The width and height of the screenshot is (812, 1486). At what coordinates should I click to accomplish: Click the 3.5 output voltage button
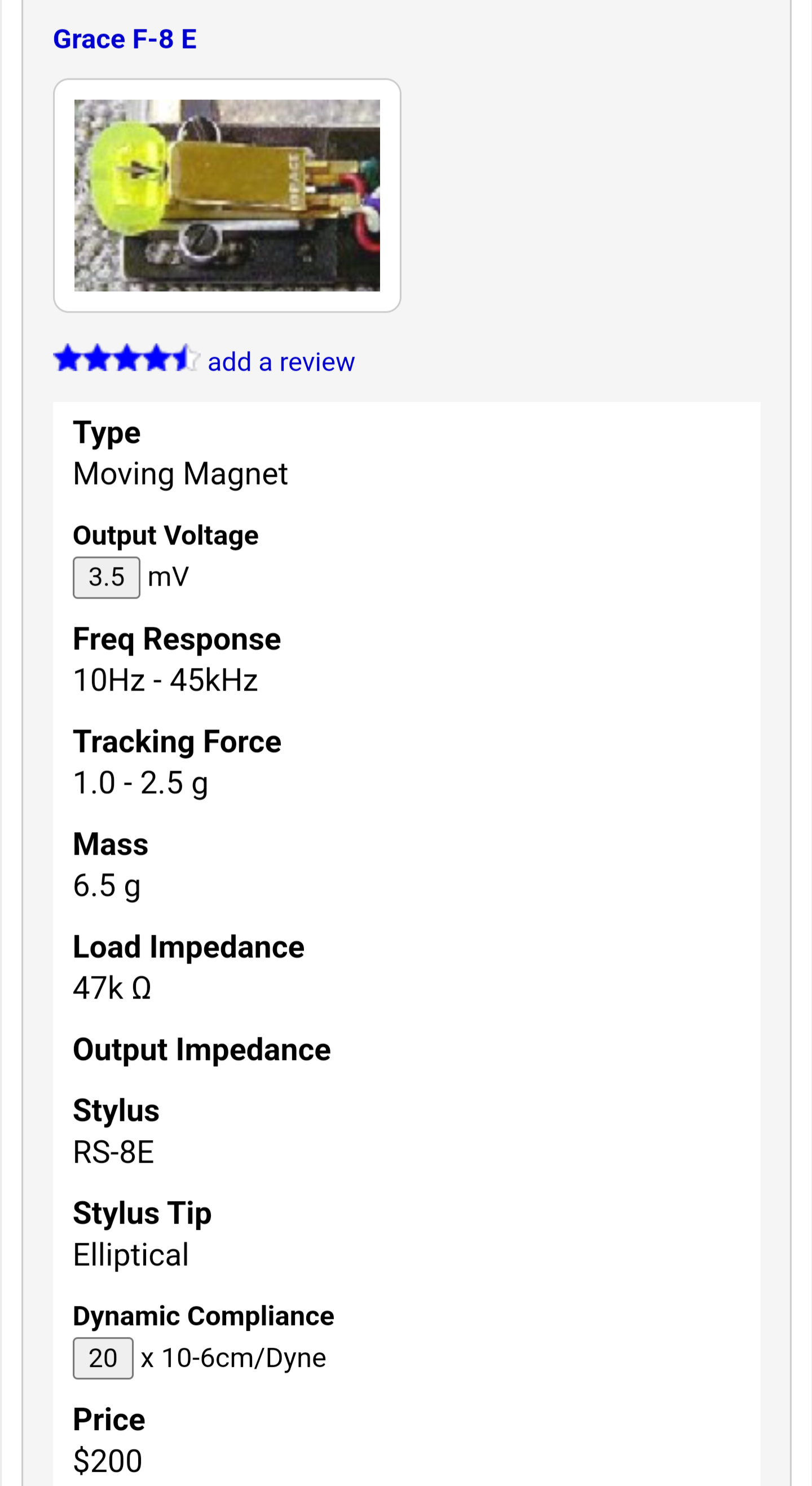click(x=106, y=578)
